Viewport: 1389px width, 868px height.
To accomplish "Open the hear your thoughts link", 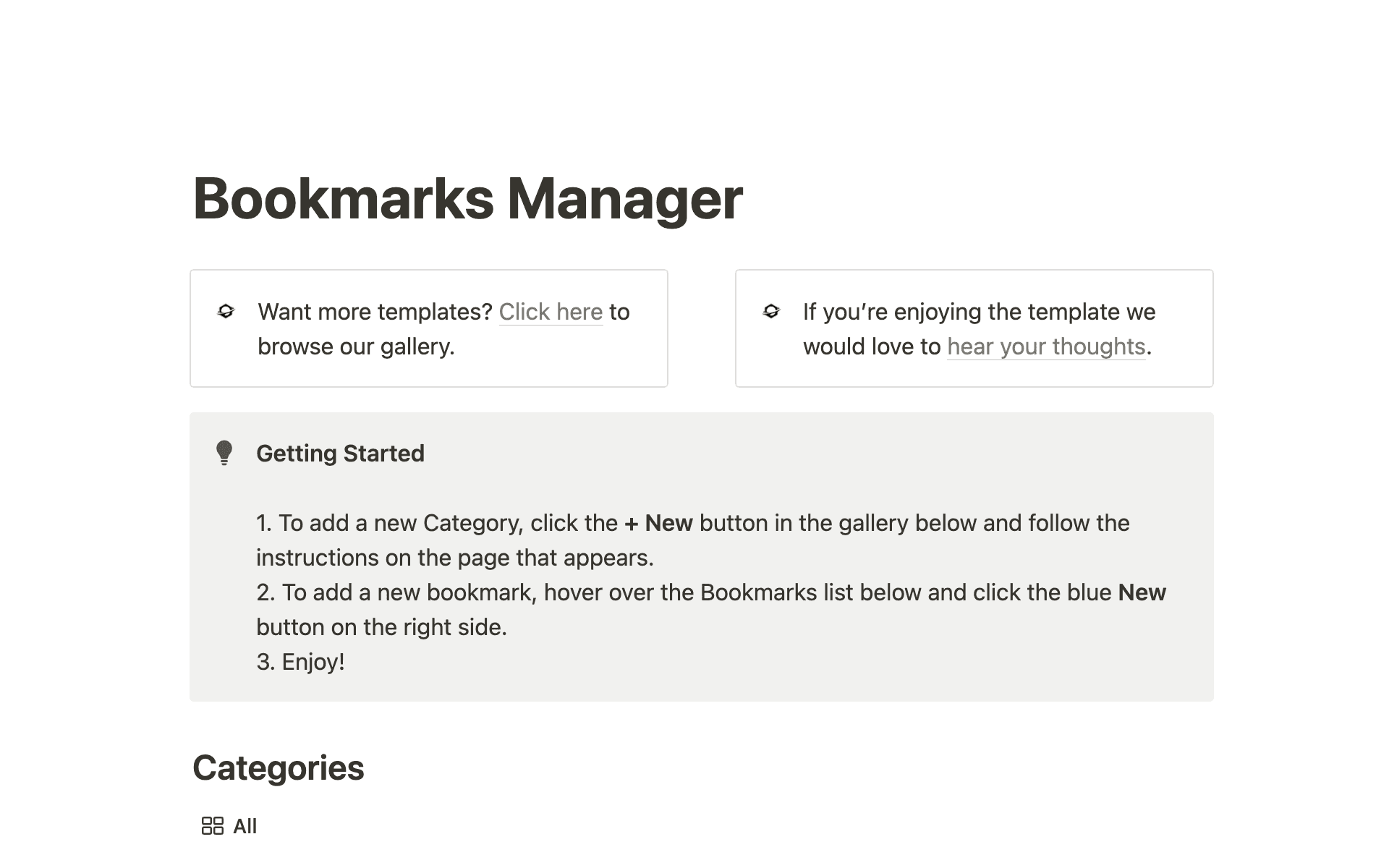I will (x=1045, y=346).
